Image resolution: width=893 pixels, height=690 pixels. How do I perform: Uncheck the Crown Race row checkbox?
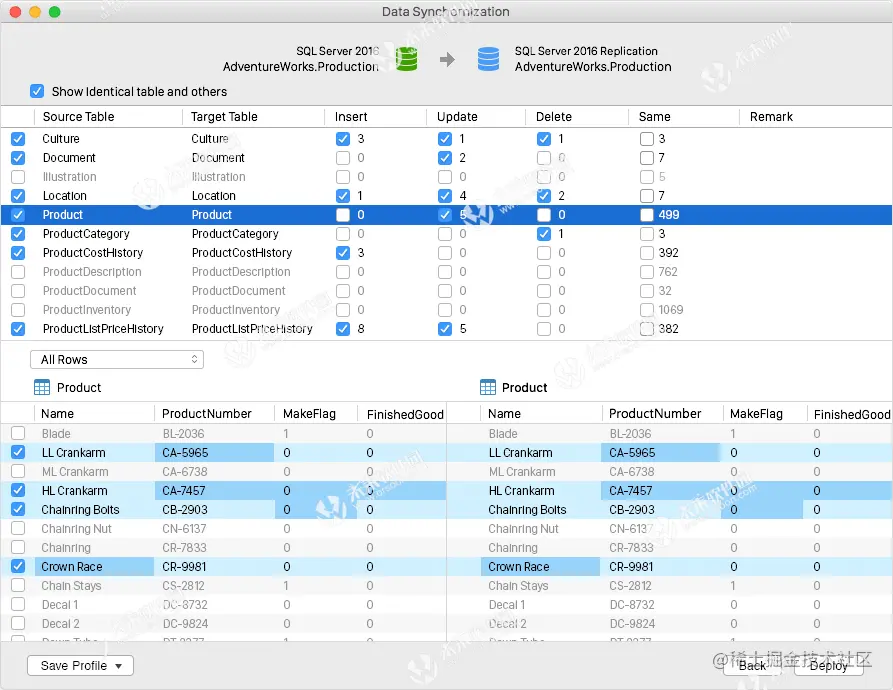[x=18, y=566]
